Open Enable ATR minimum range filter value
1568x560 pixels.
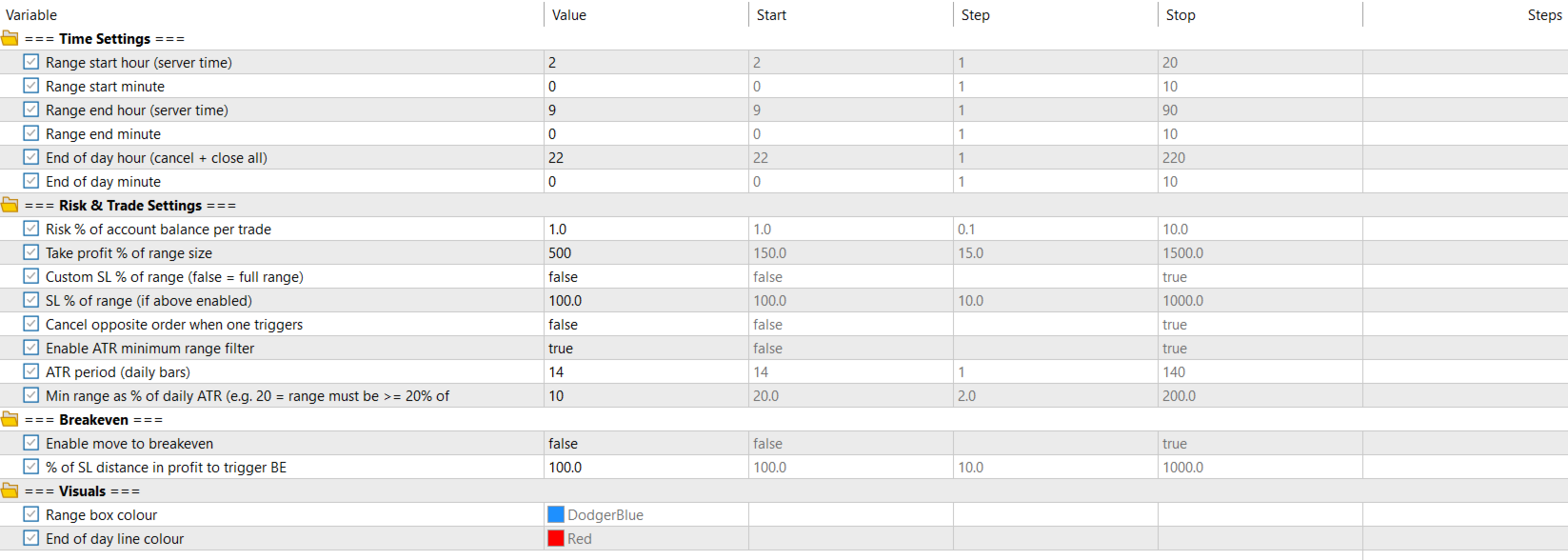[x=645, y=349]
